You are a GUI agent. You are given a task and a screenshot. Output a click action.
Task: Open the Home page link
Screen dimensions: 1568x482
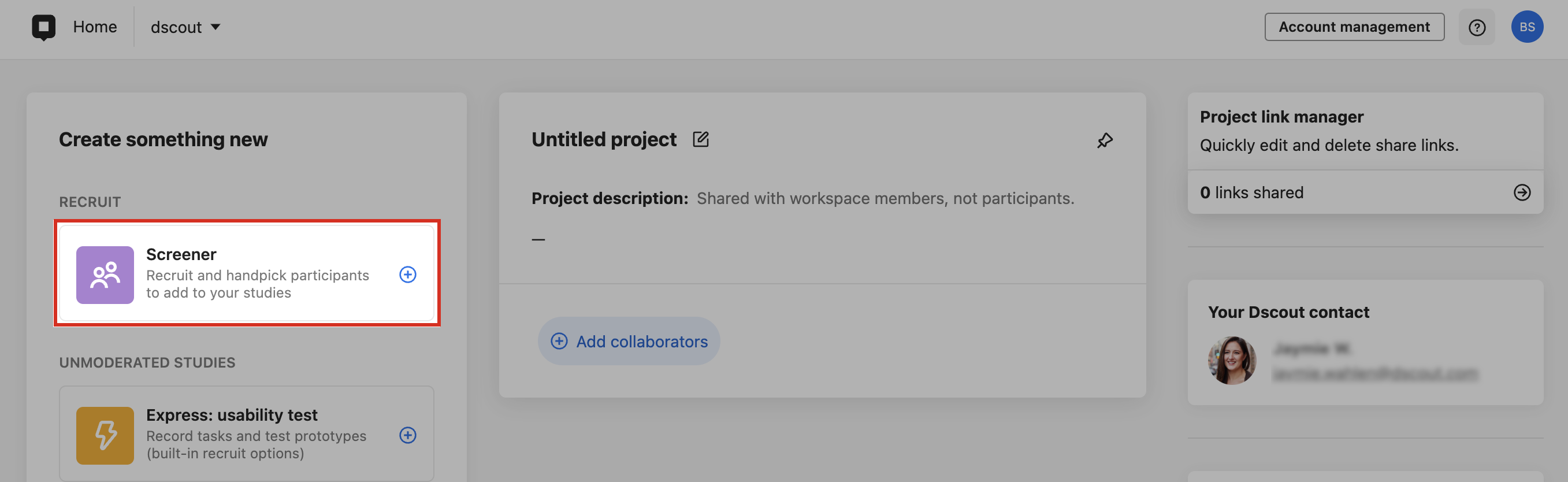95,27
